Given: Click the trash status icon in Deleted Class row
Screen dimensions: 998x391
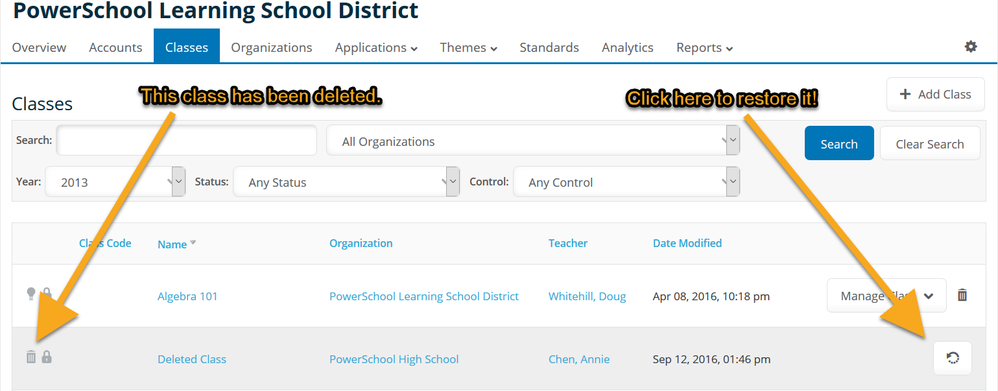Looking at the screenshot, I should pos(31,357).
